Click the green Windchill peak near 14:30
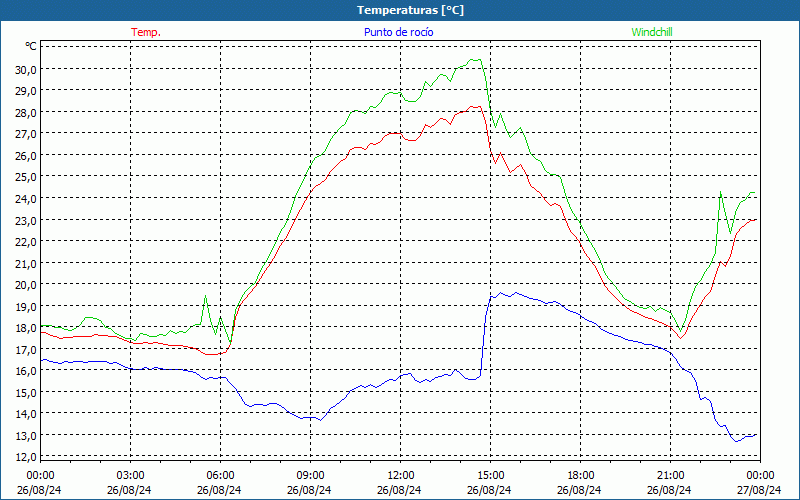This screenshot has height=500, width=800. pyautogui.click(x=475, y=60)
